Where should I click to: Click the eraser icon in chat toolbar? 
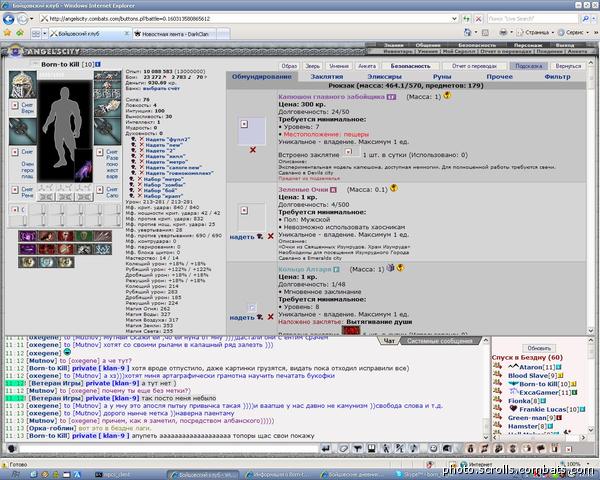(x=343, y=448)
